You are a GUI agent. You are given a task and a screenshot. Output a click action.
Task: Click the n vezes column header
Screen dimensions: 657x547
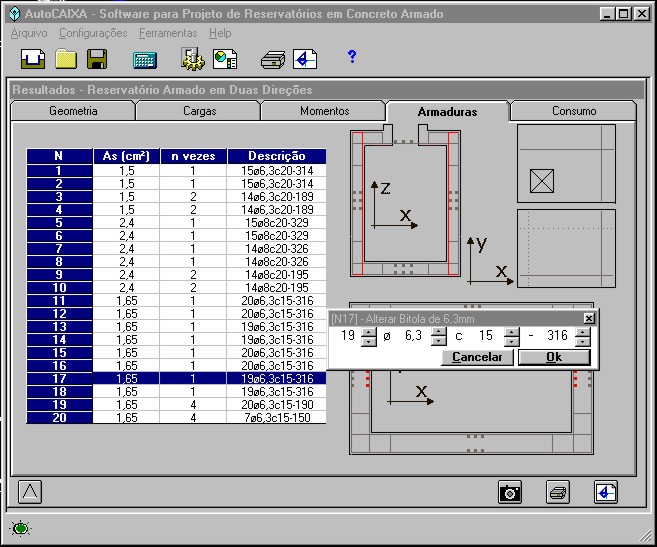(193, 156)
